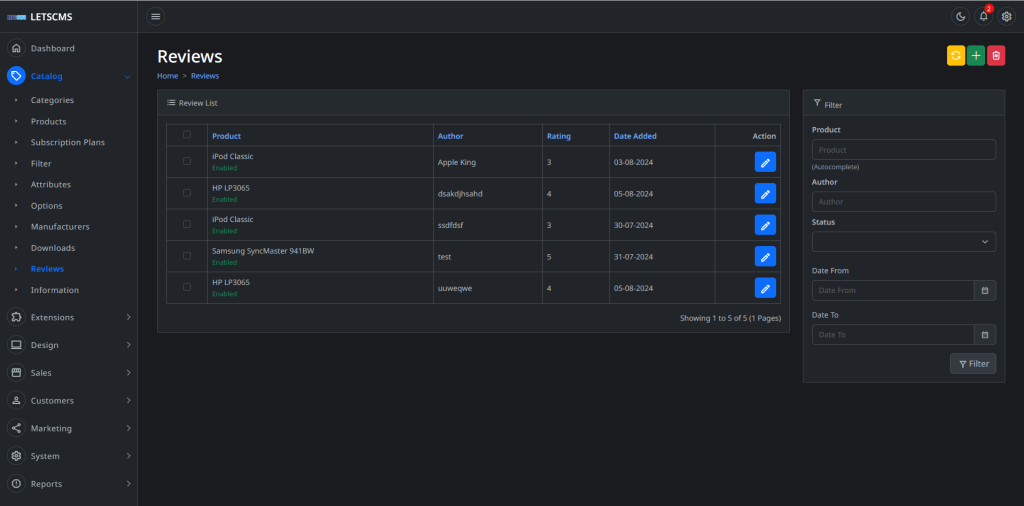Click the Reports exclamation icon
This screenshot has width=1024, height=506.
[16, 484]
